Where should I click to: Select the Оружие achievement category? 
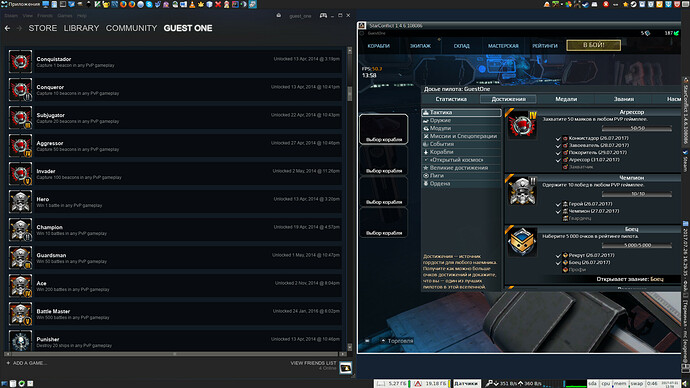pyautogui.click(x=461, y=121)
